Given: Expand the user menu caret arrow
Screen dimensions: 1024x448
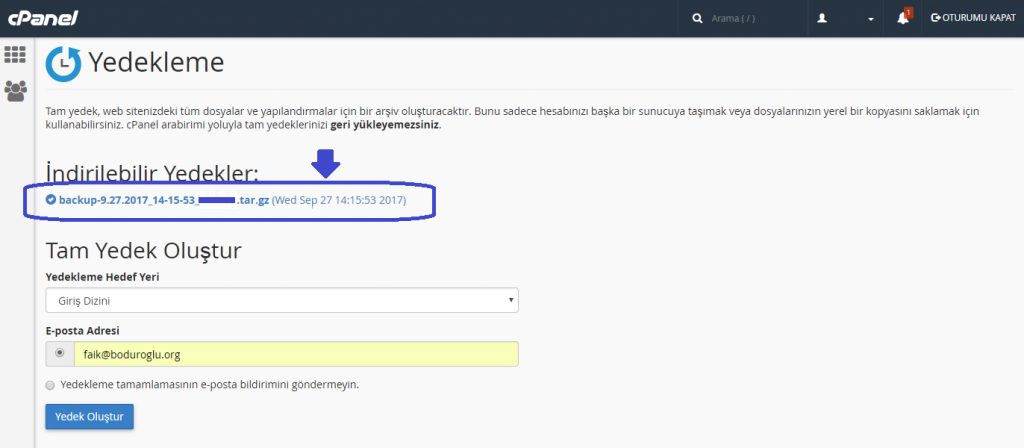Looking at the screenshot, I should click(x=871, y=19).
